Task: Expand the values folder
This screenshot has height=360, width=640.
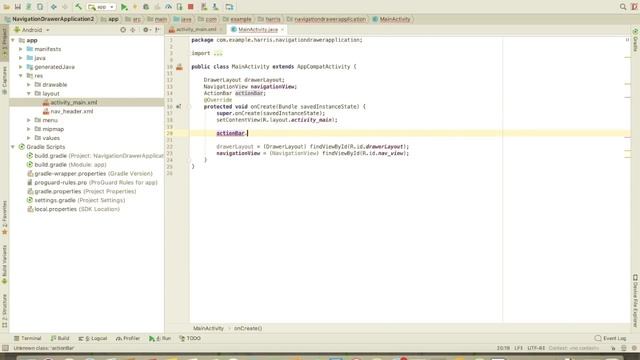Action: (29, 138)
